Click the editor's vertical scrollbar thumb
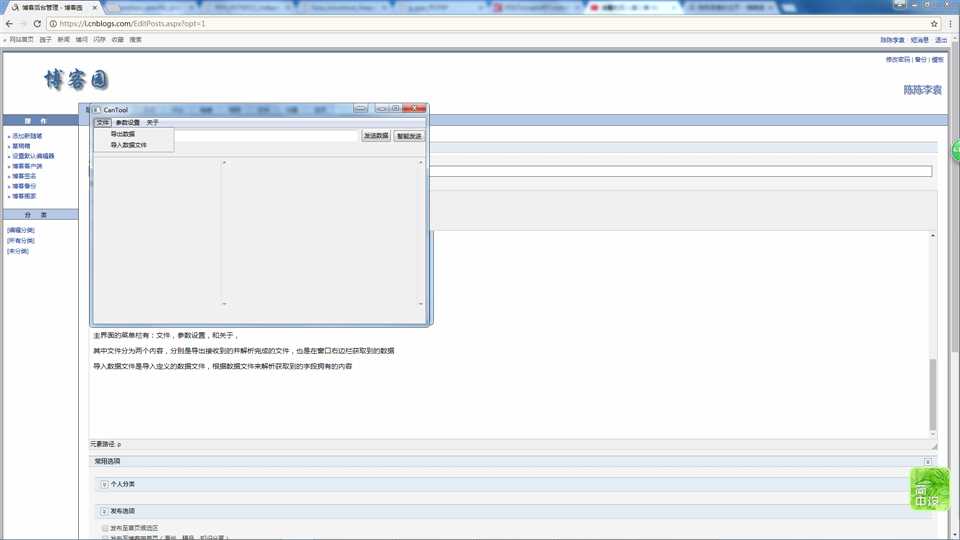 [932, 395]
